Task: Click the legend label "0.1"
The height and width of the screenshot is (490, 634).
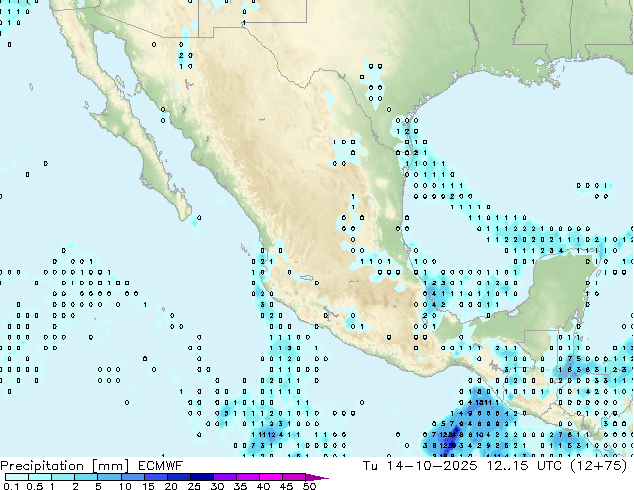Action: (11, 486)
